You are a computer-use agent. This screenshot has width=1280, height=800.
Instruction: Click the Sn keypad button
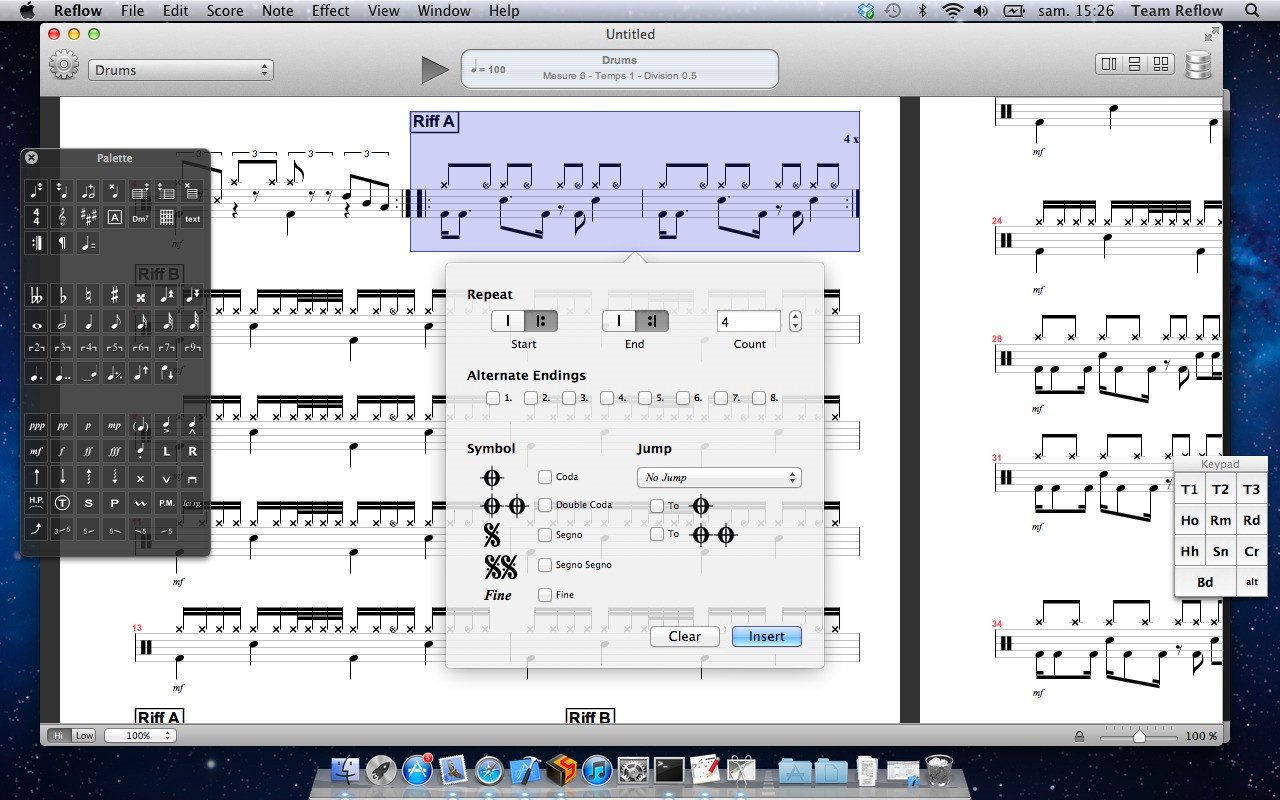[1220, 551]
